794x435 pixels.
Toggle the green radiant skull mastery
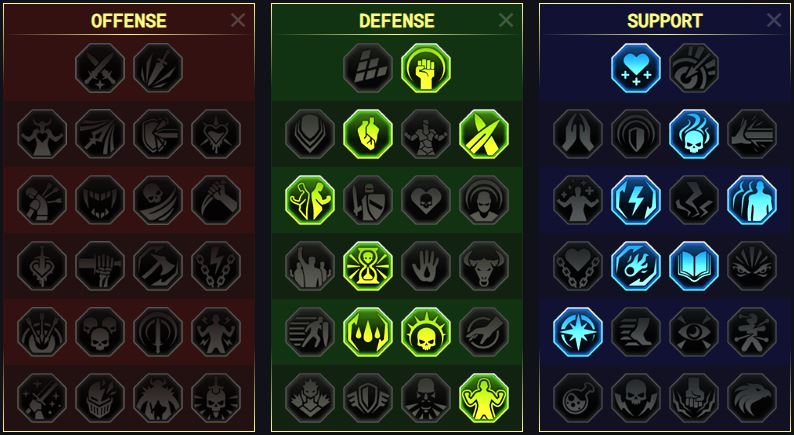point(426,332)
